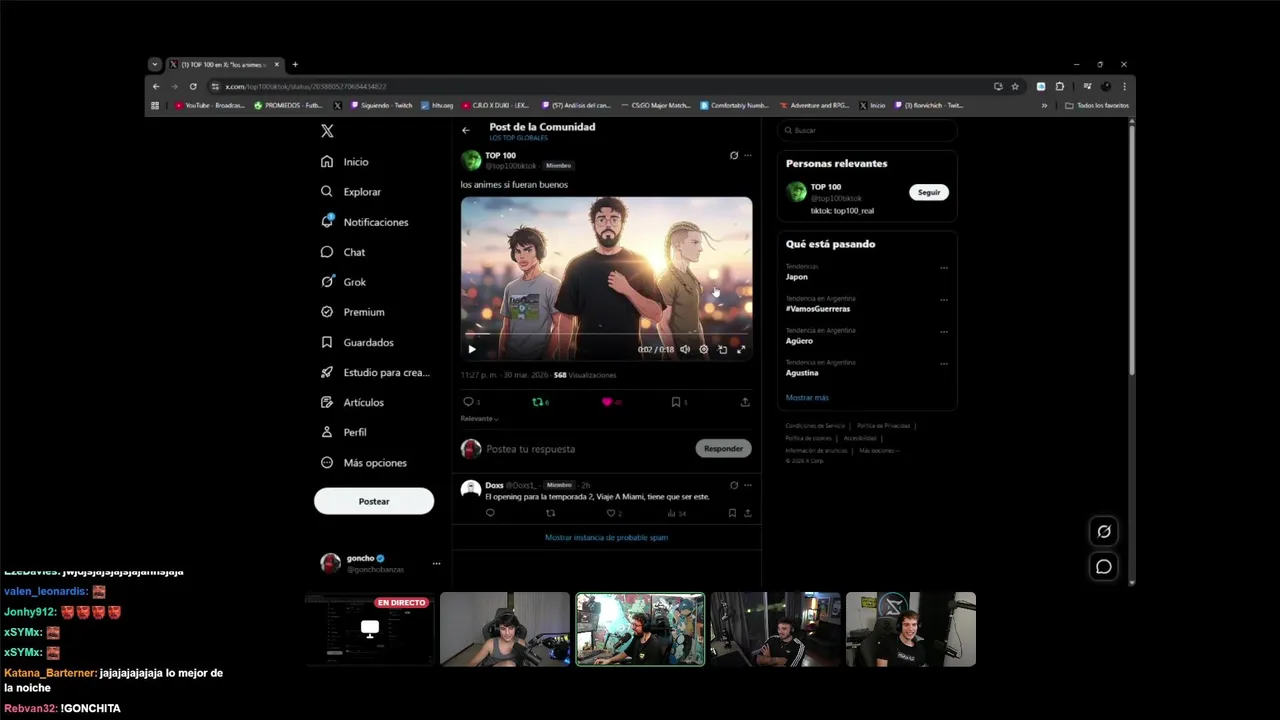Mute the video with the speaker icon
The image size is (1280, 720).
(685, 349)
